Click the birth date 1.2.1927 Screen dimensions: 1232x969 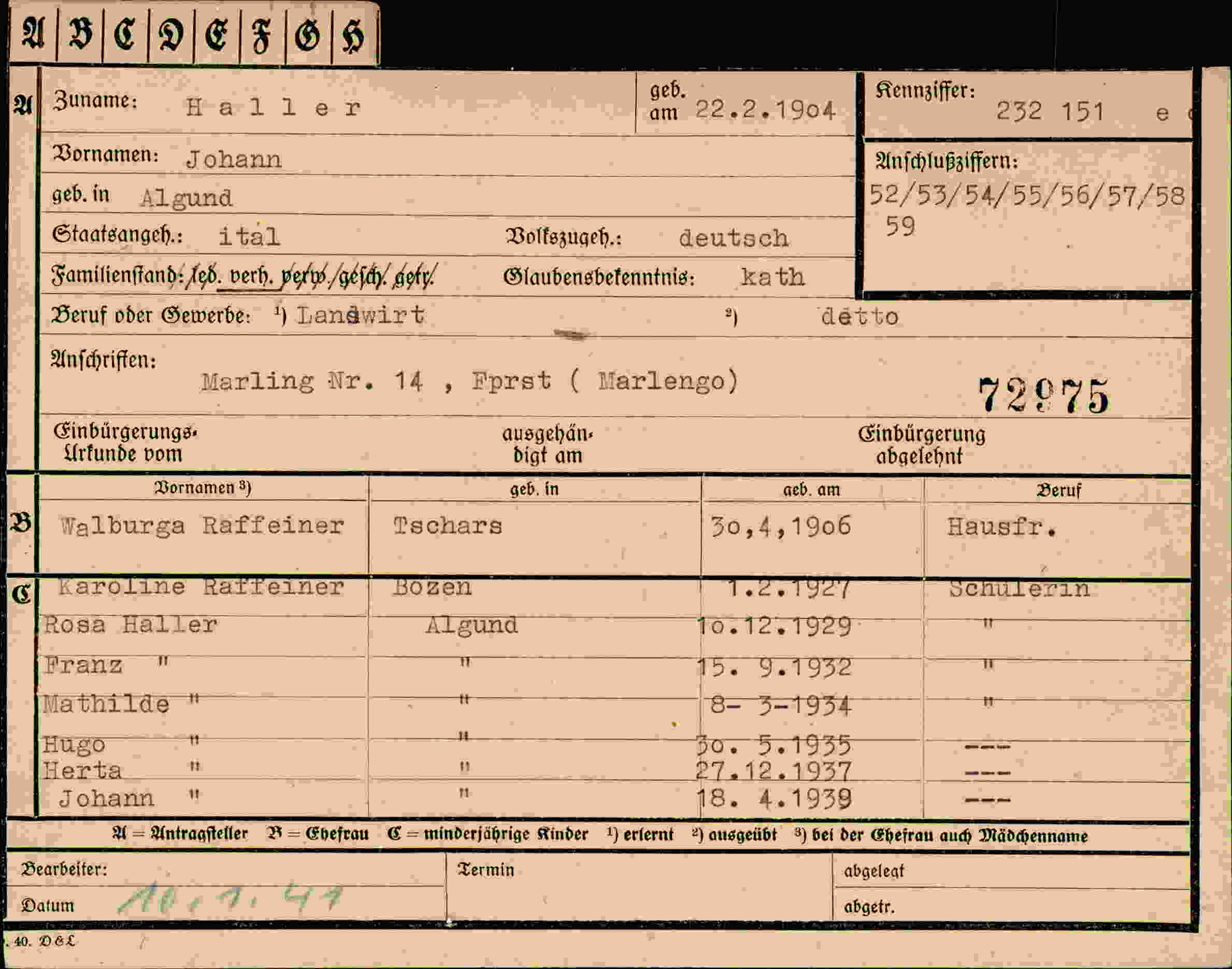pyautogui.click(x=789, y=588)
